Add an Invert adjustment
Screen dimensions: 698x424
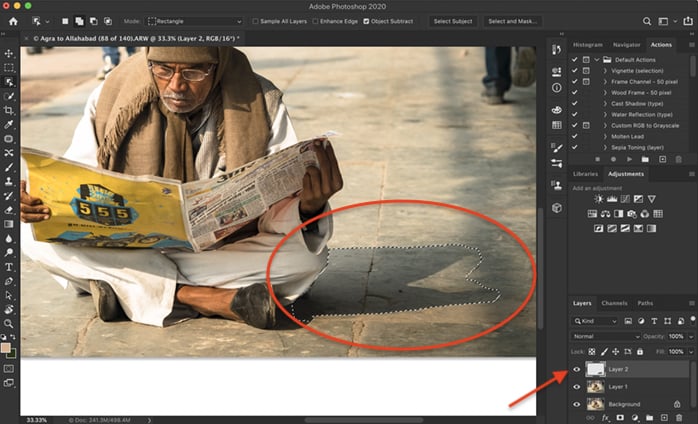coord(599,228)
